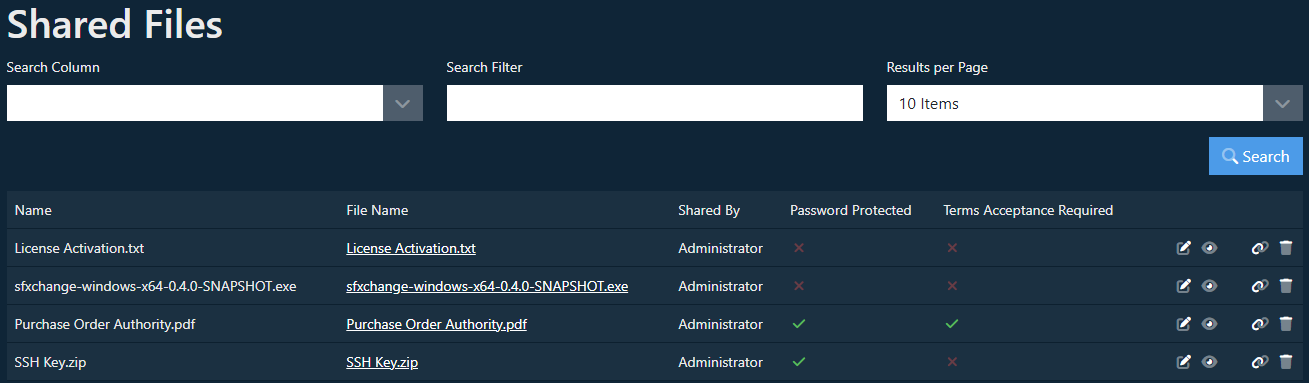Delete the sfxchange-windows-x64 SNAPSHOT.exe share
Viewport: 1309px width, 383px height.
(1286, 286)
